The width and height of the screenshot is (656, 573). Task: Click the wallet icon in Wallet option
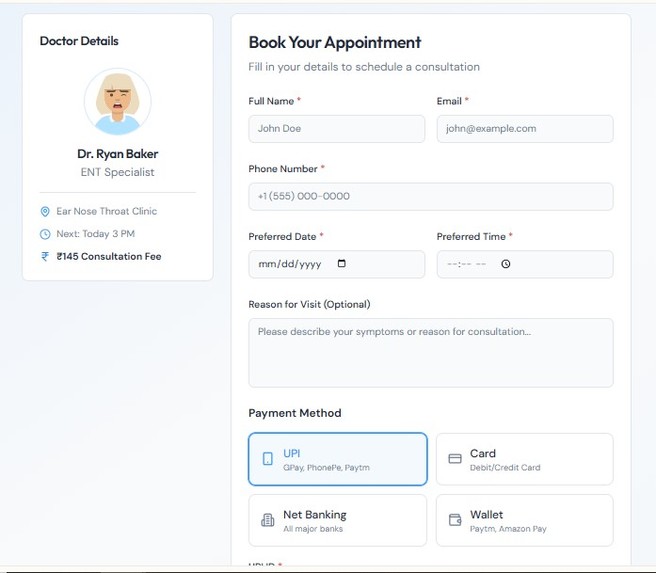[x=455, y=520]
